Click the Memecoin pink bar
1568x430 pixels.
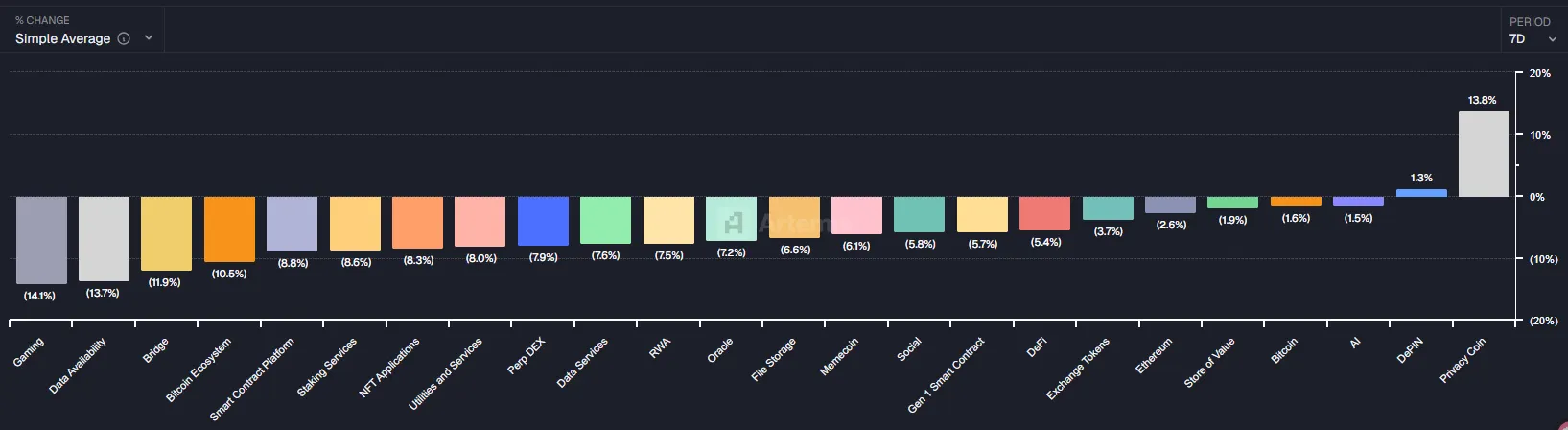coord(856,215)
